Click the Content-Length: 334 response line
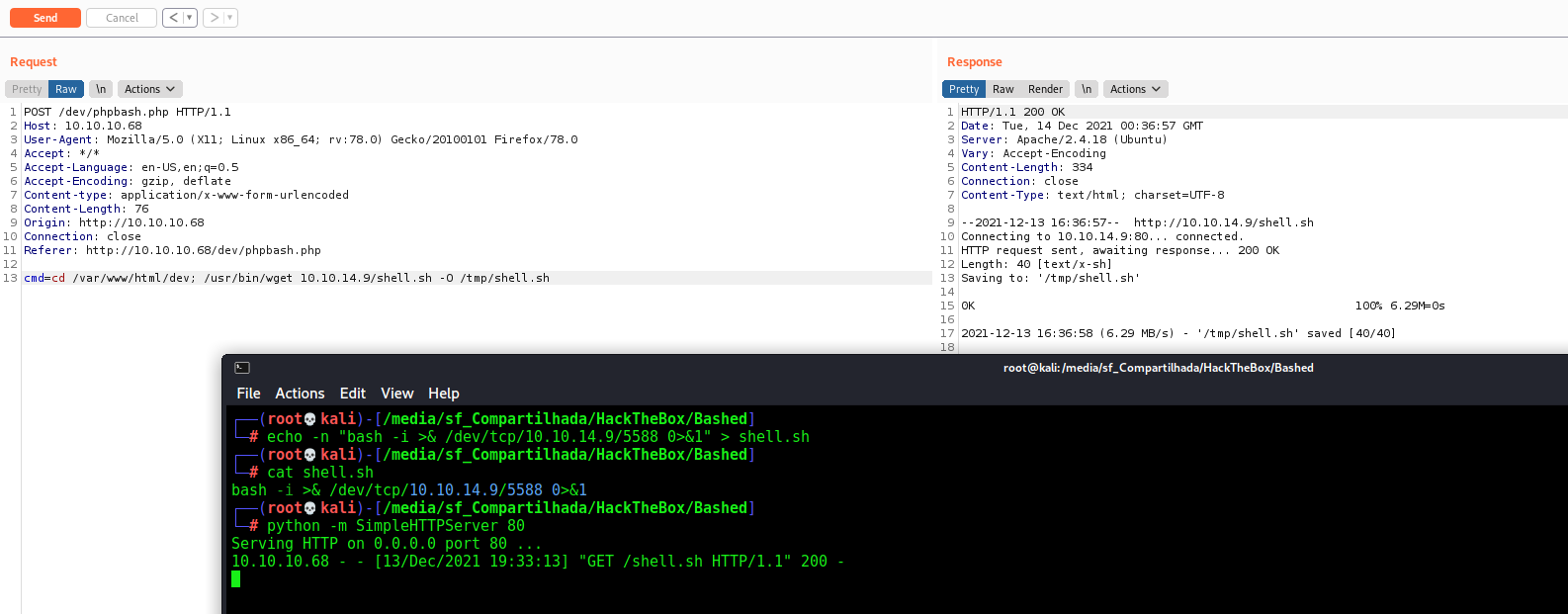This screenshot has width=1568, height=614. (x=1027, y=167)
